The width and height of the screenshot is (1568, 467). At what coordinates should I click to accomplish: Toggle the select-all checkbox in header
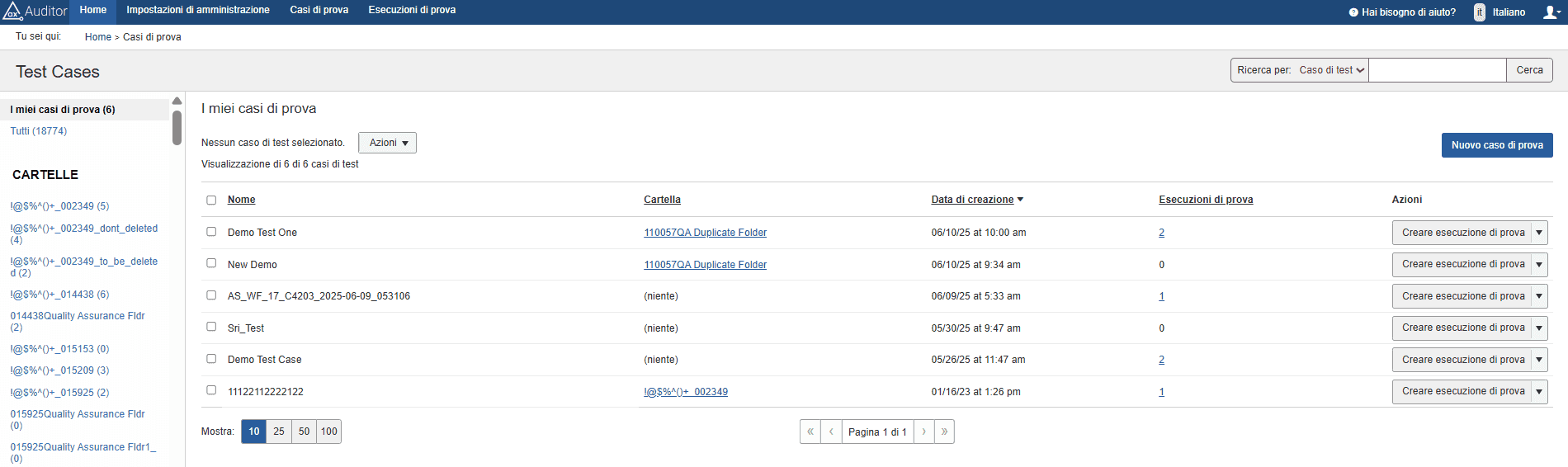pyautogui.click(x=211, y=200)
